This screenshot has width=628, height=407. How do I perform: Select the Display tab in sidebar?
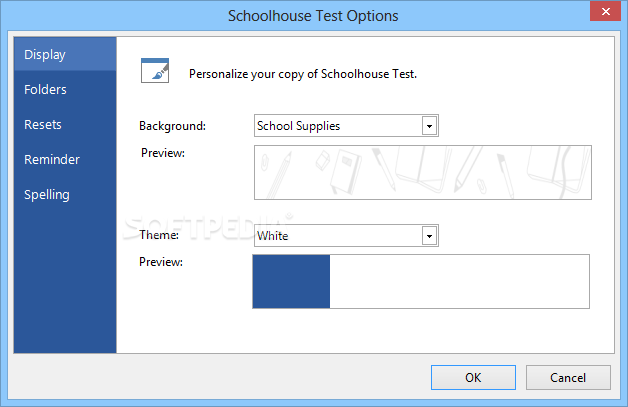(65, 54)
